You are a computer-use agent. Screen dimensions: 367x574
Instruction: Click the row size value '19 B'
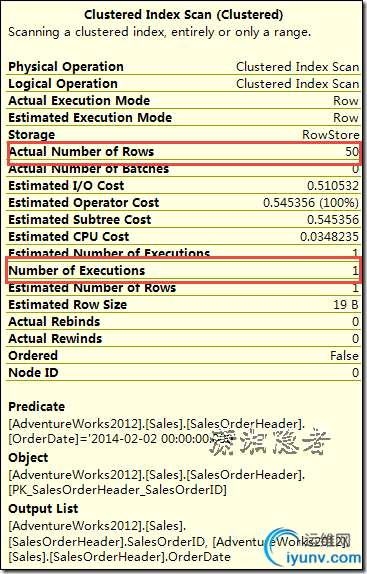tap(346, 305)
